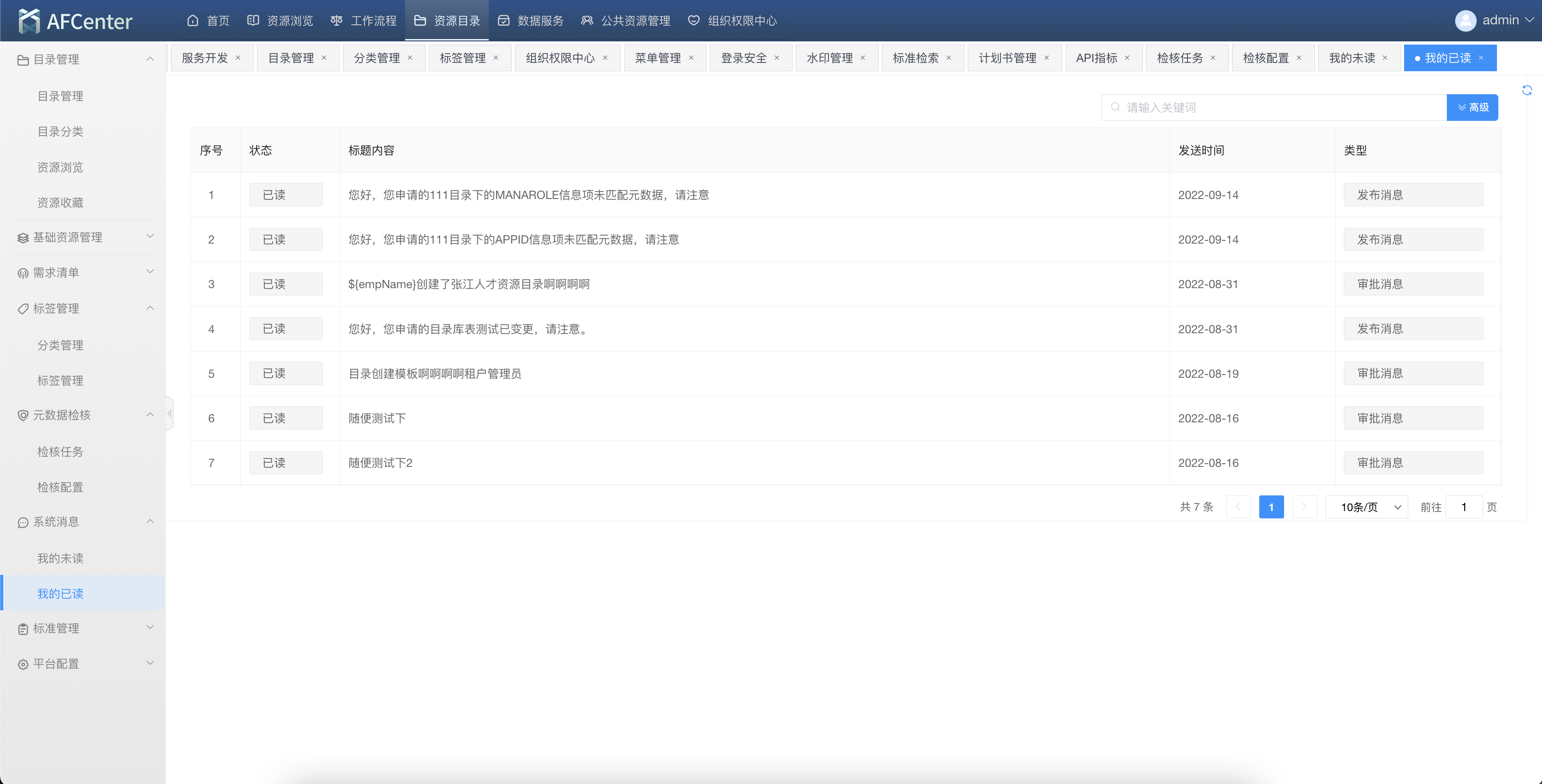Select 数据服务 in top navigation

(531, 21)
